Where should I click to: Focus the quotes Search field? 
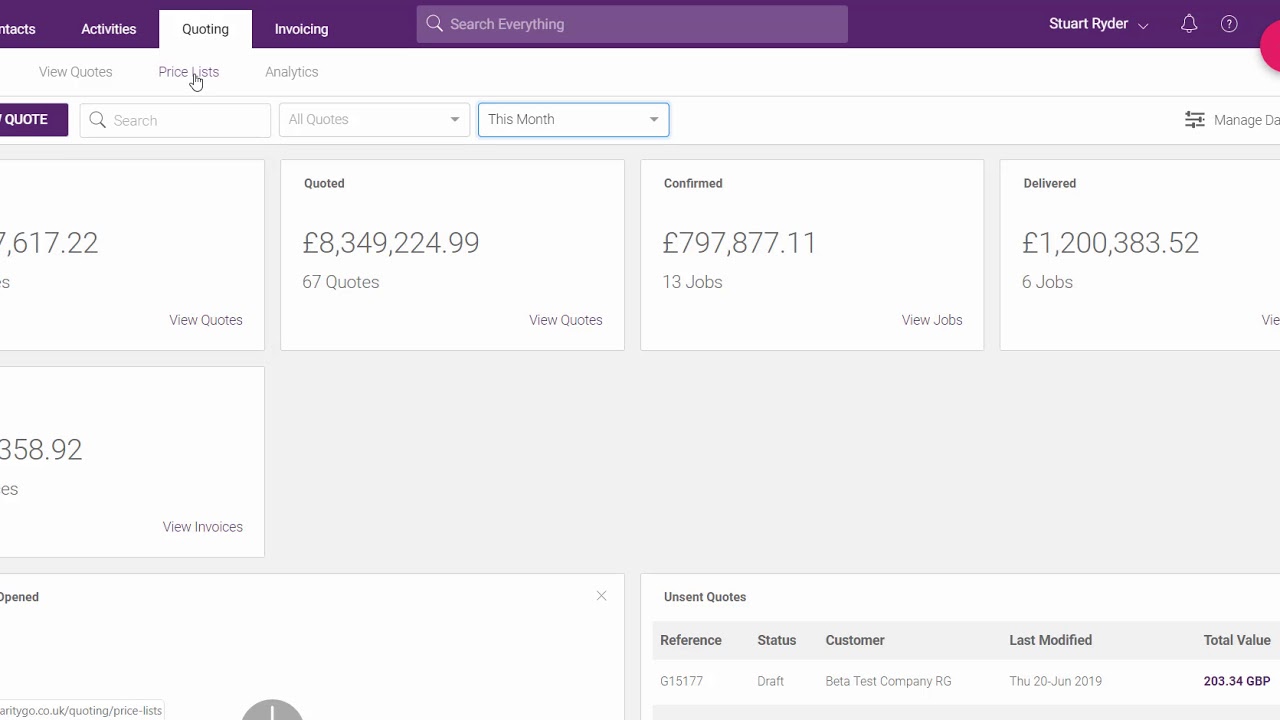tap(175, 120)
